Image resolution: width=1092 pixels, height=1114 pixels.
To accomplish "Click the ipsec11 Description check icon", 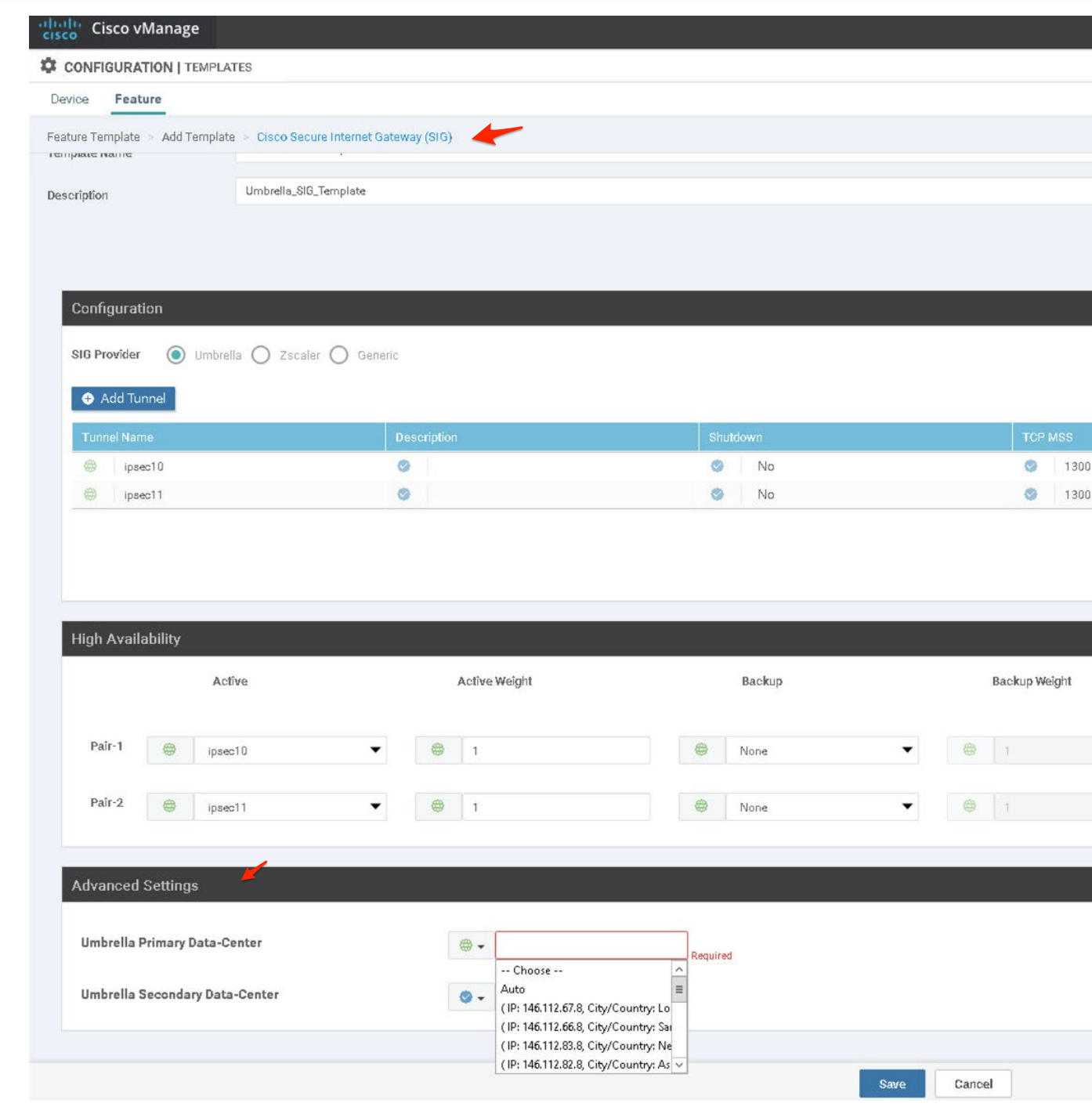I will click(403, 494).
